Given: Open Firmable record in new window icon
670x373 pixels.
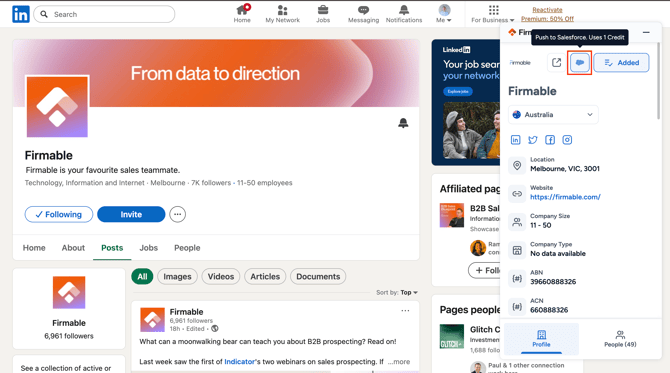Looking at the screenshot, I should (556, 62).
